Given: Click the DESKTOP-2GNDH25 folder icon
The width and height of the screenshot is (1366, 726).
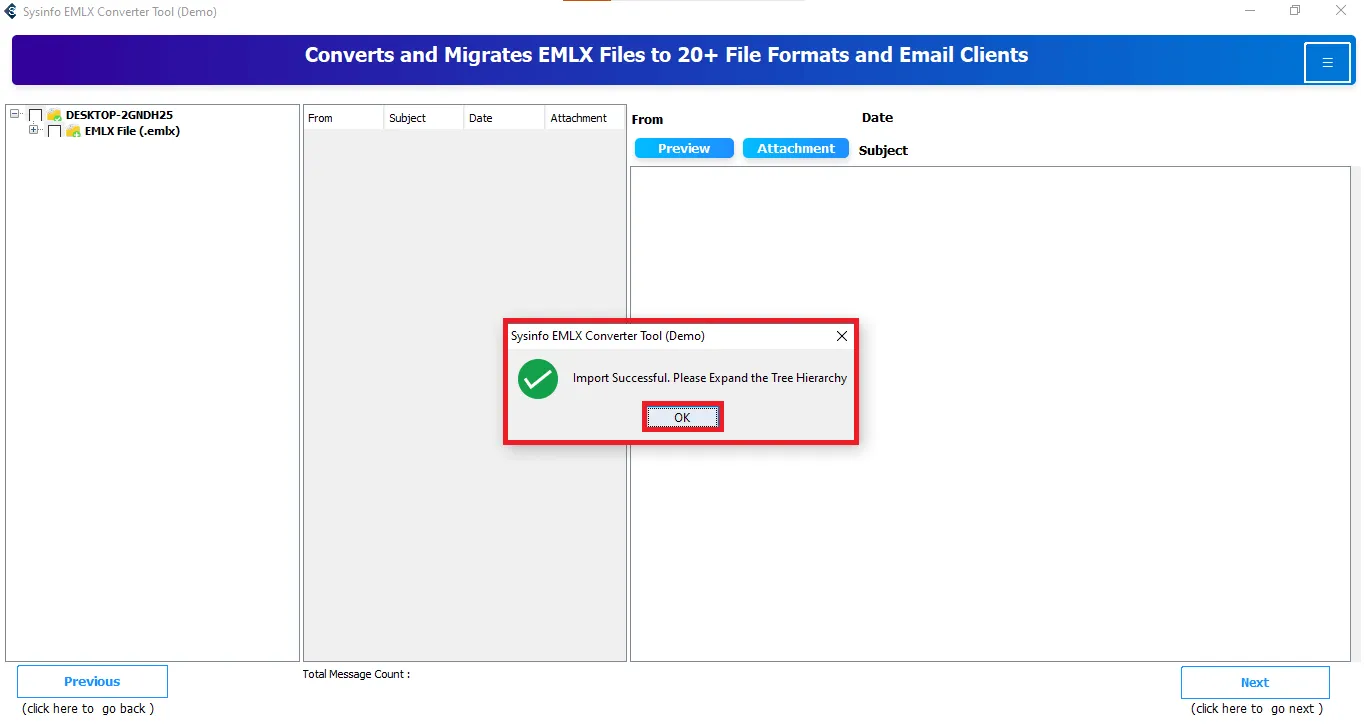Looking at the screenshot, I should click(54, 115).
